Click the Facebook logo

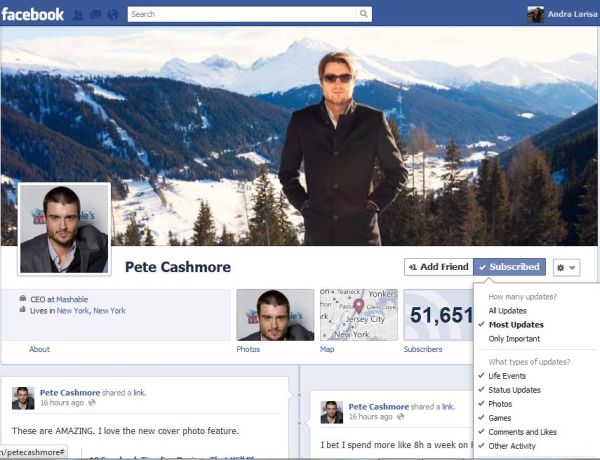(33, 14)
